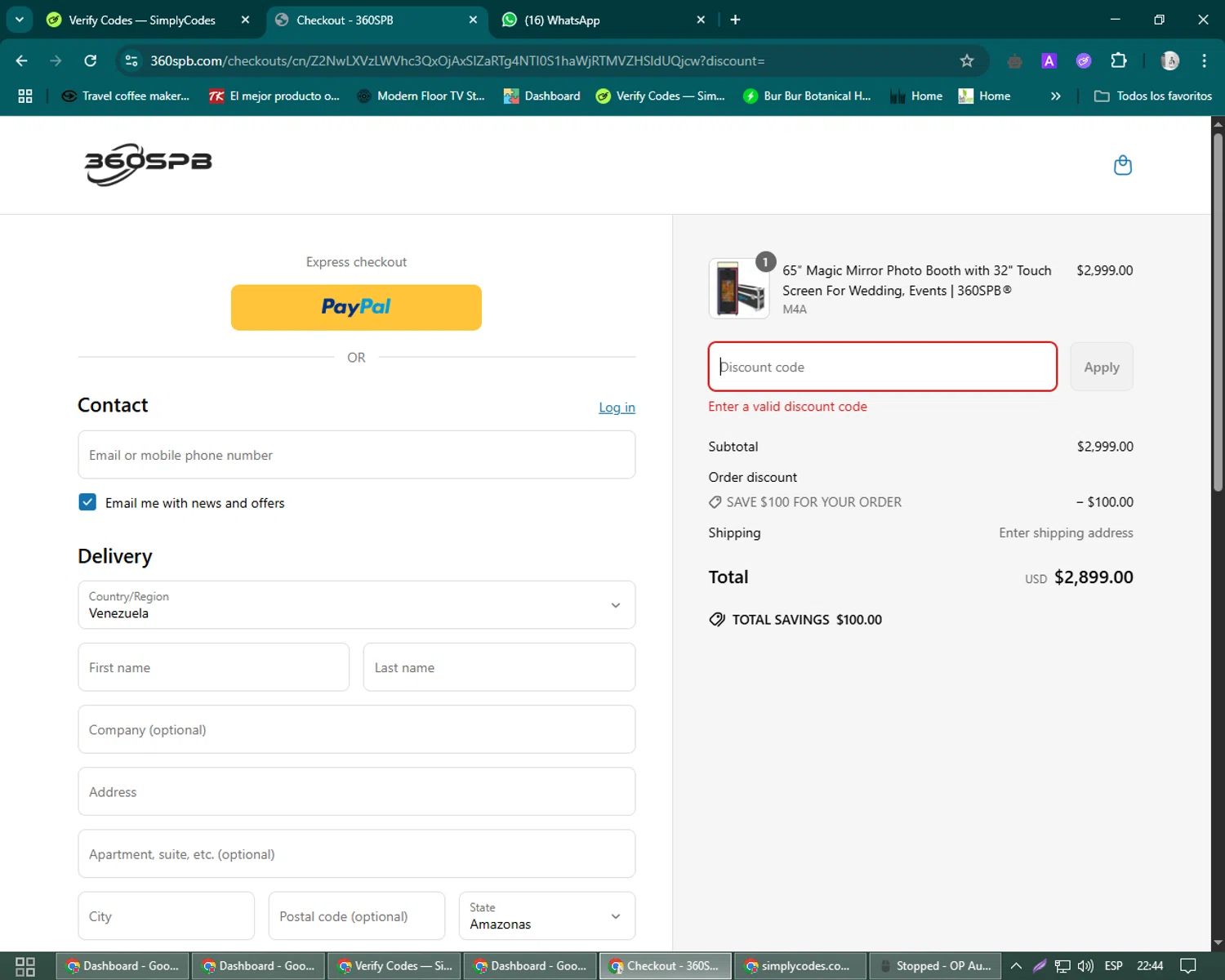Expand the State dropdown showing Amazonas
The width and height of the screenshot is (1225, 980).
click(547, 916)
